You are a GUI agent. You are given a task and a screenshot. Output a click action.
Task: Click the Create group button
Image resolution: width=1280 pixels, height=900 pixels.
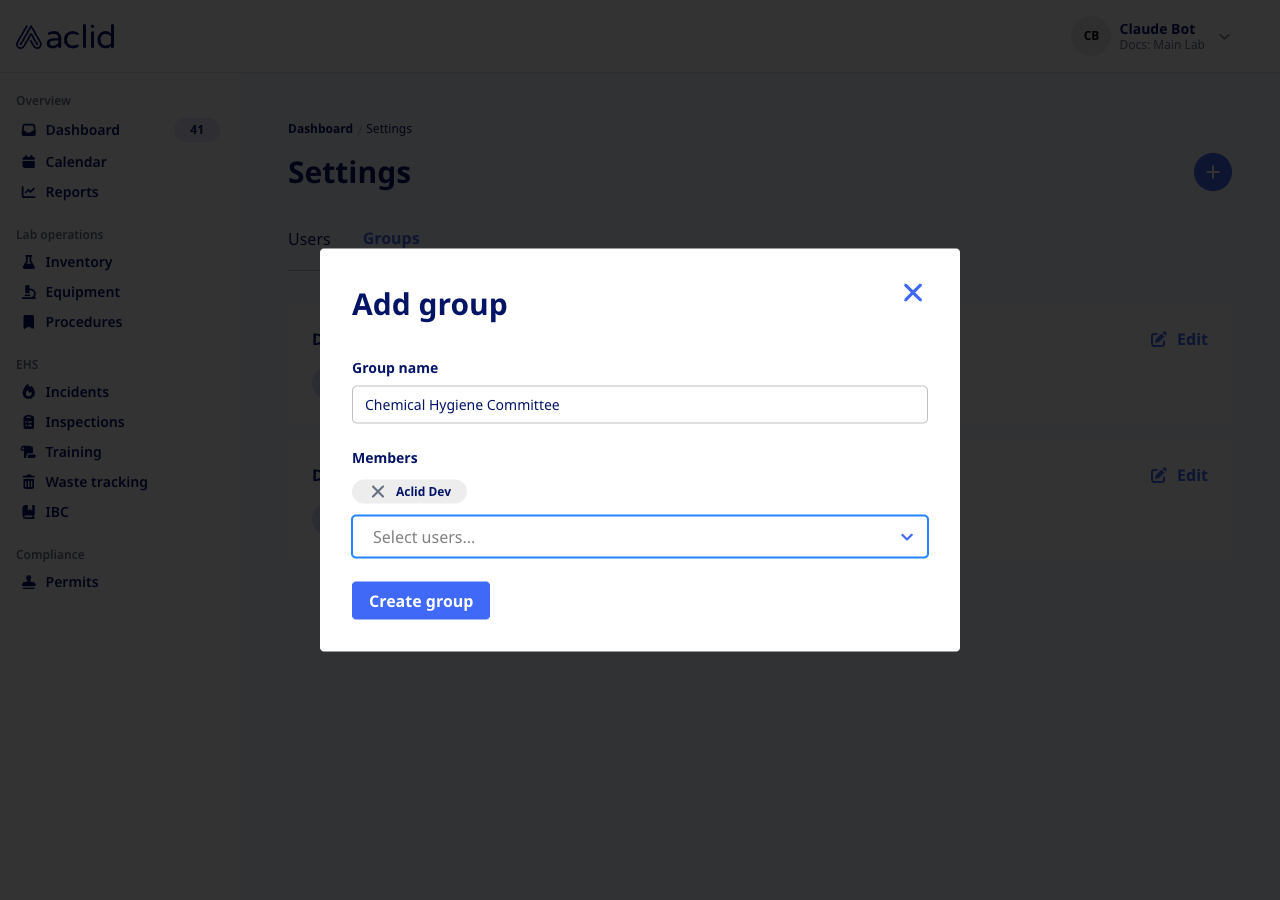[x=421, y=601]
